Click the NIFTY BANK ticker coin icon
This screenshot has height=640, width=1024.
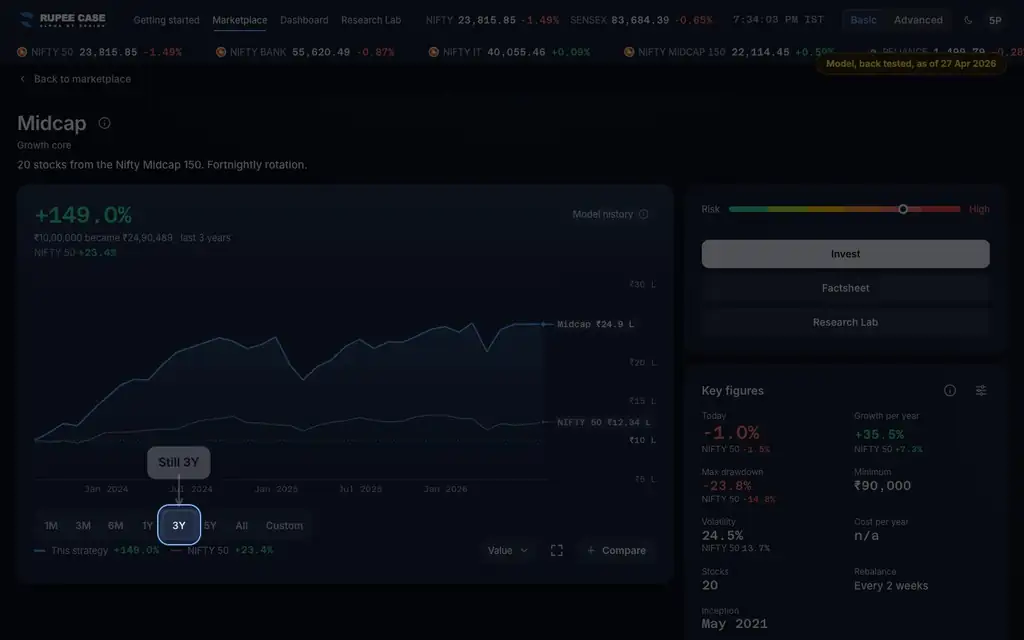point(221,52)
